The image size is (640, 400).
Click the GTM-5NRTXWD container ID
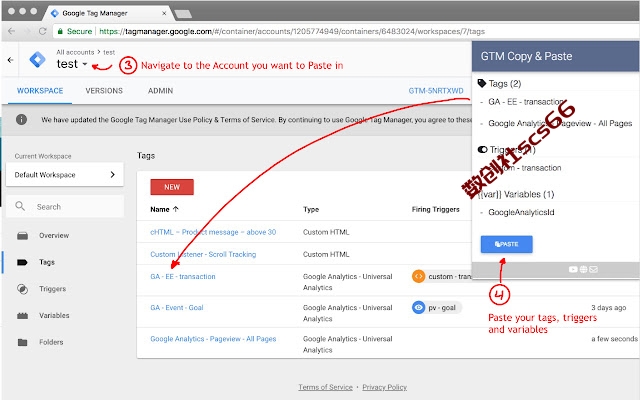(436, 91)
